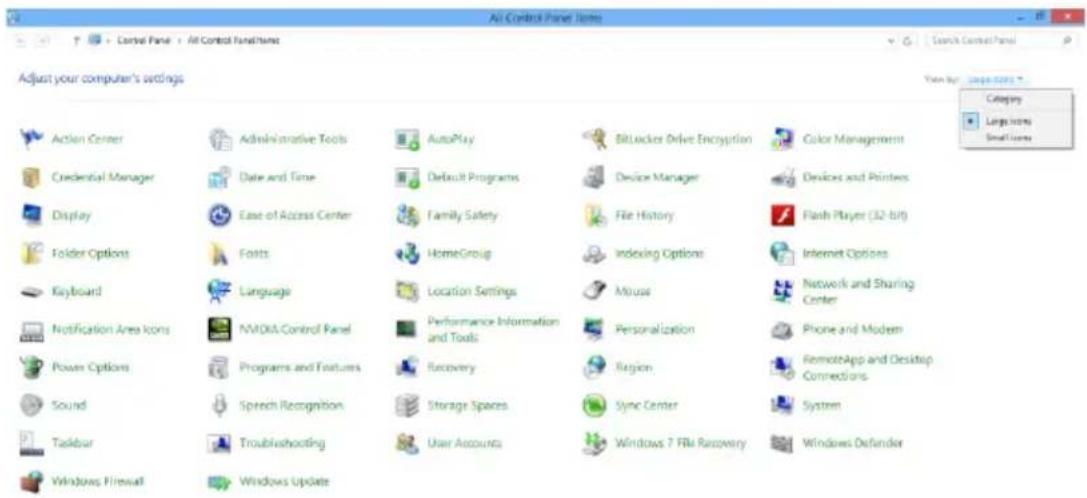The image size is (1087, 498).
Task: Click the System link
Action: 821,405
